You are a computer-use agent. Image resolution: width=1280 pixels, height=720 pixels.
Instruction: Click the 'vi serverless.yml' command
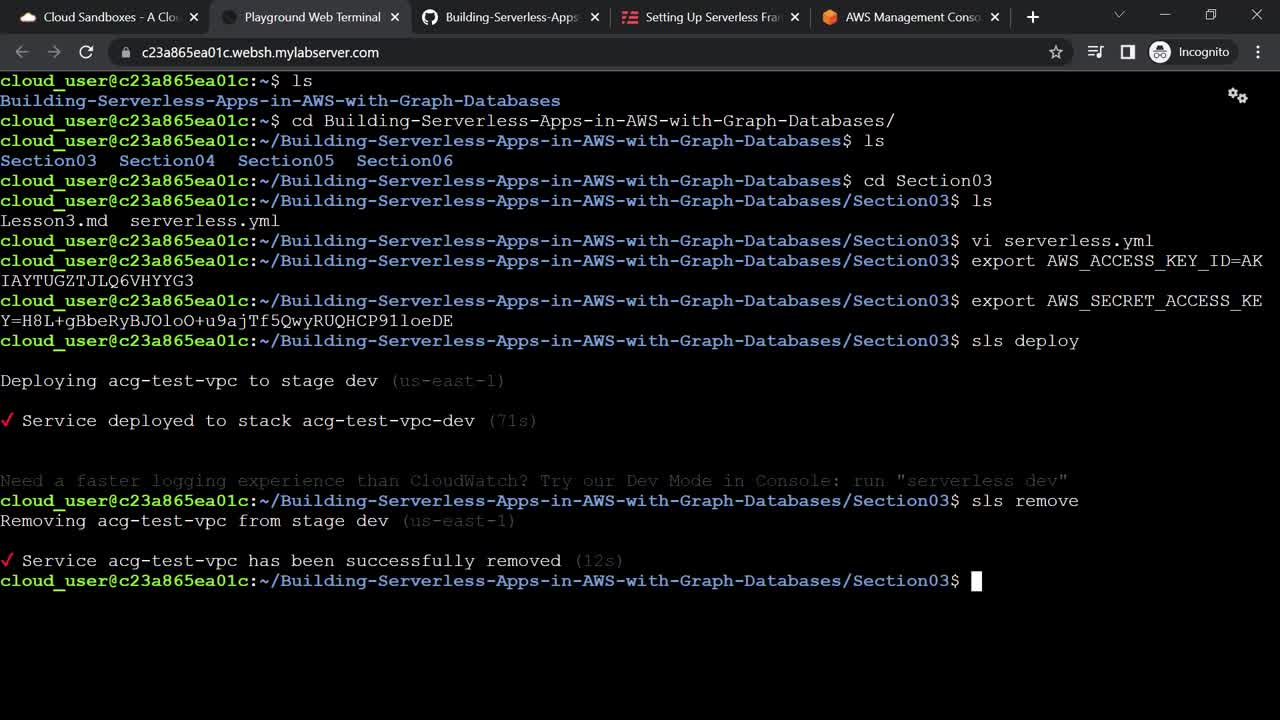coord(1063,241)
